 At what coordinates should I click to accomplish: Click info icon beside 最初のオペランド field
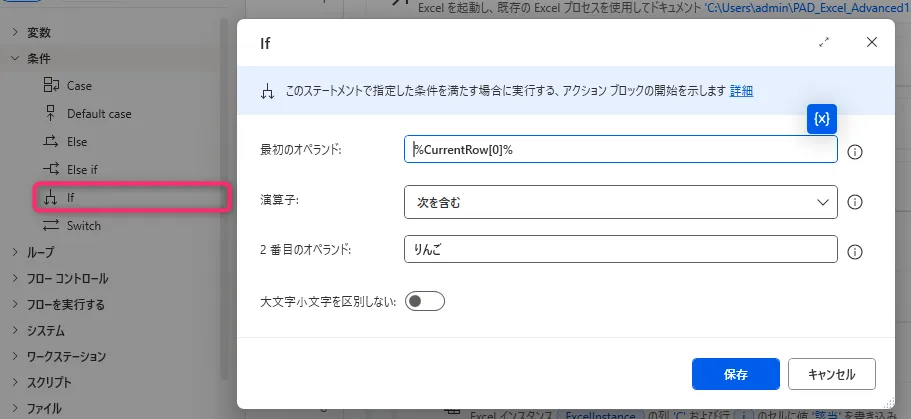pyautogui.click(x=855, y=152)
